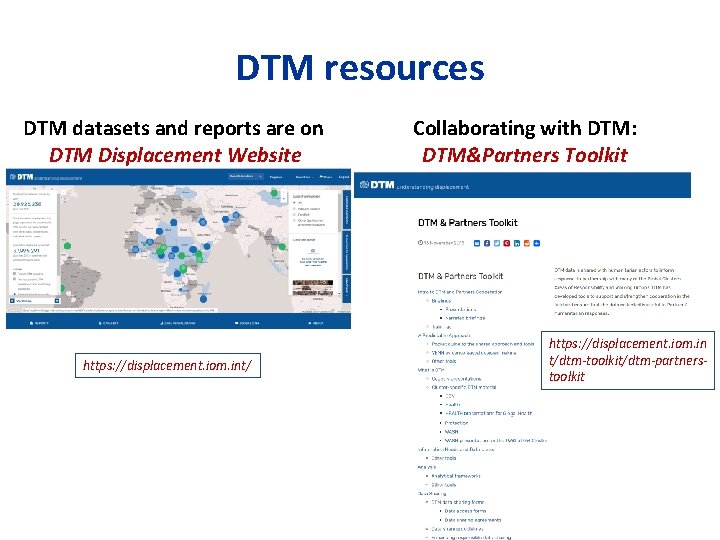Click the green map marker over Mongolia
Screen dimensions: 720x540
274,193
